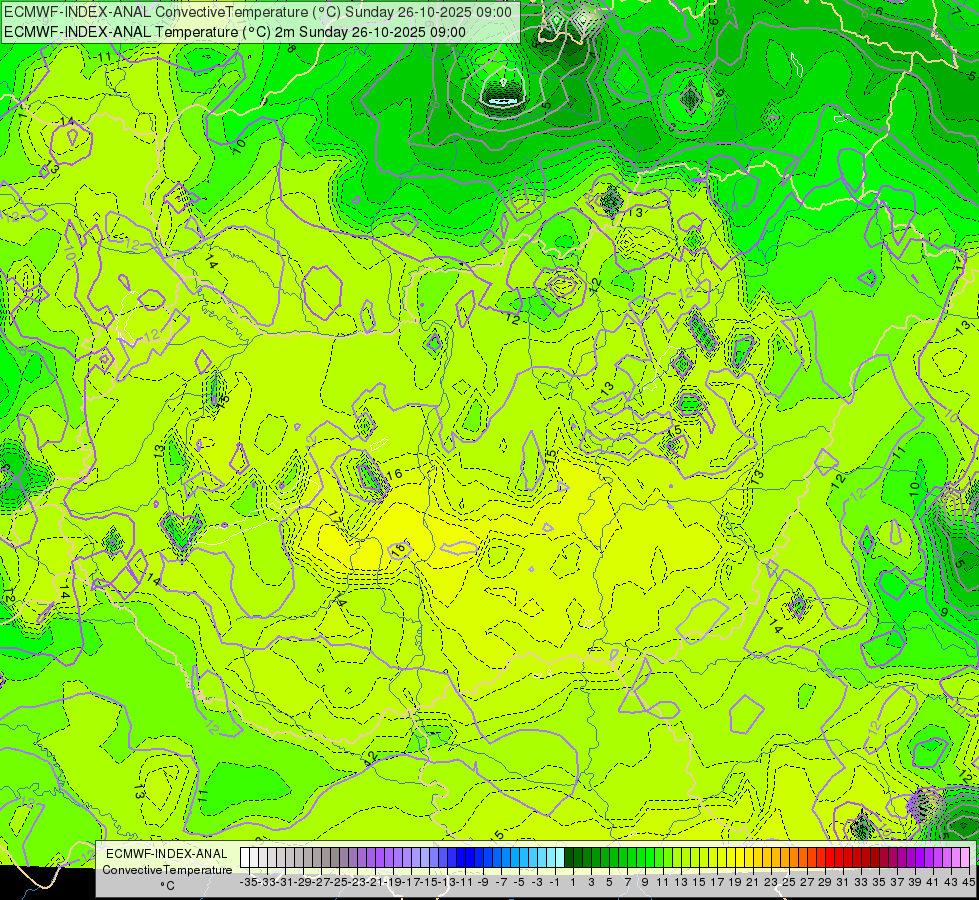Click the yellow swatch above legend value 17

[x=712, y=857]
